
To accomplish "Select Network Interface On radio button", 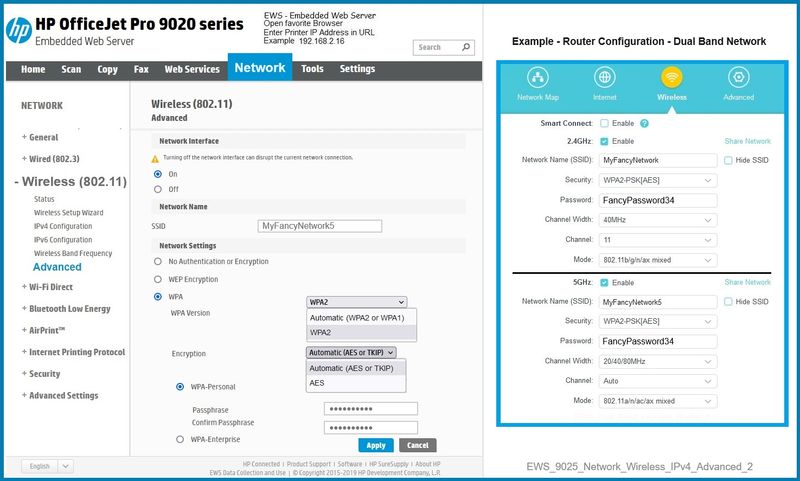I will (x=158, y=174).
